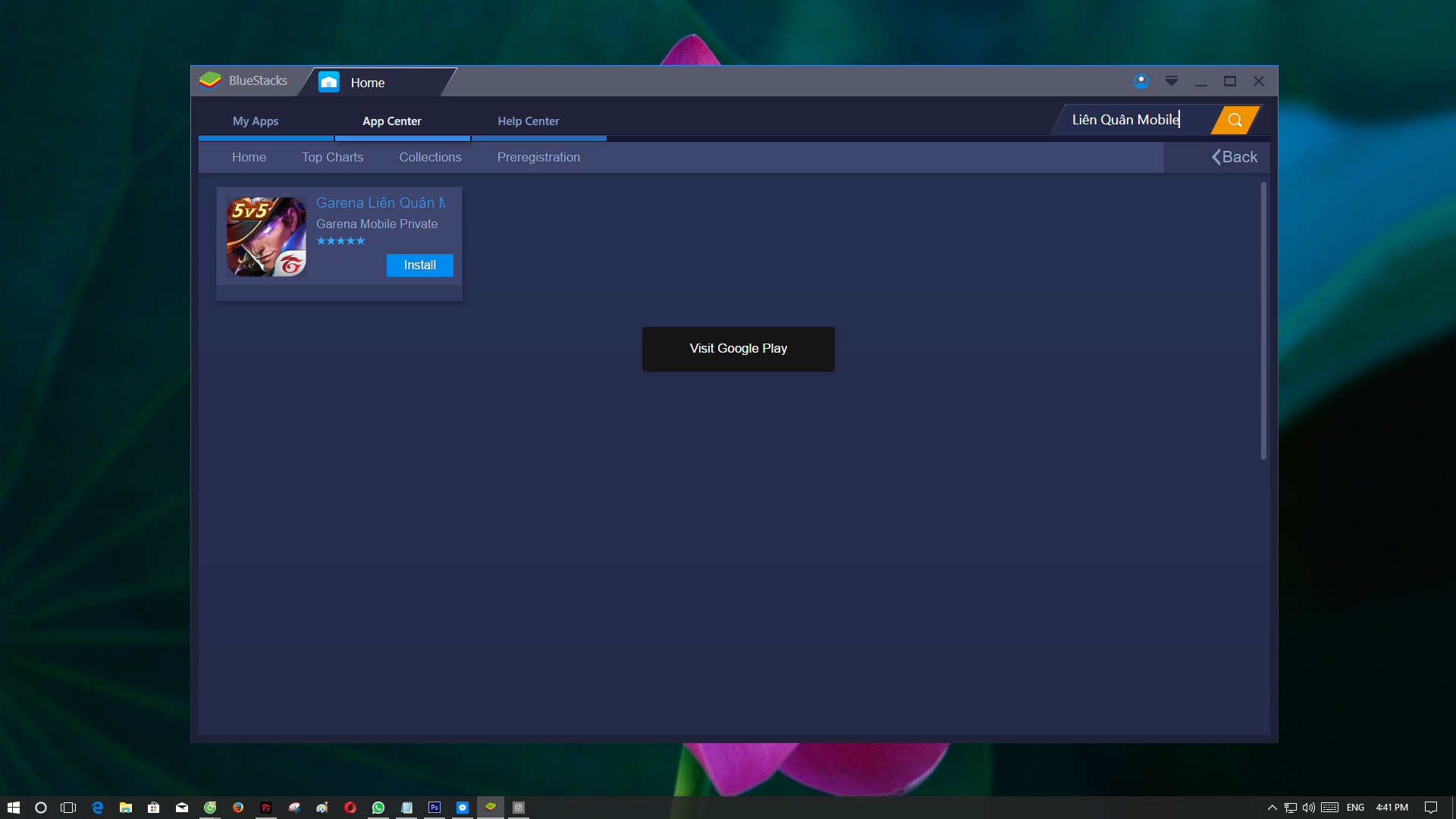Click the BlueStacks logo icon

210,80
